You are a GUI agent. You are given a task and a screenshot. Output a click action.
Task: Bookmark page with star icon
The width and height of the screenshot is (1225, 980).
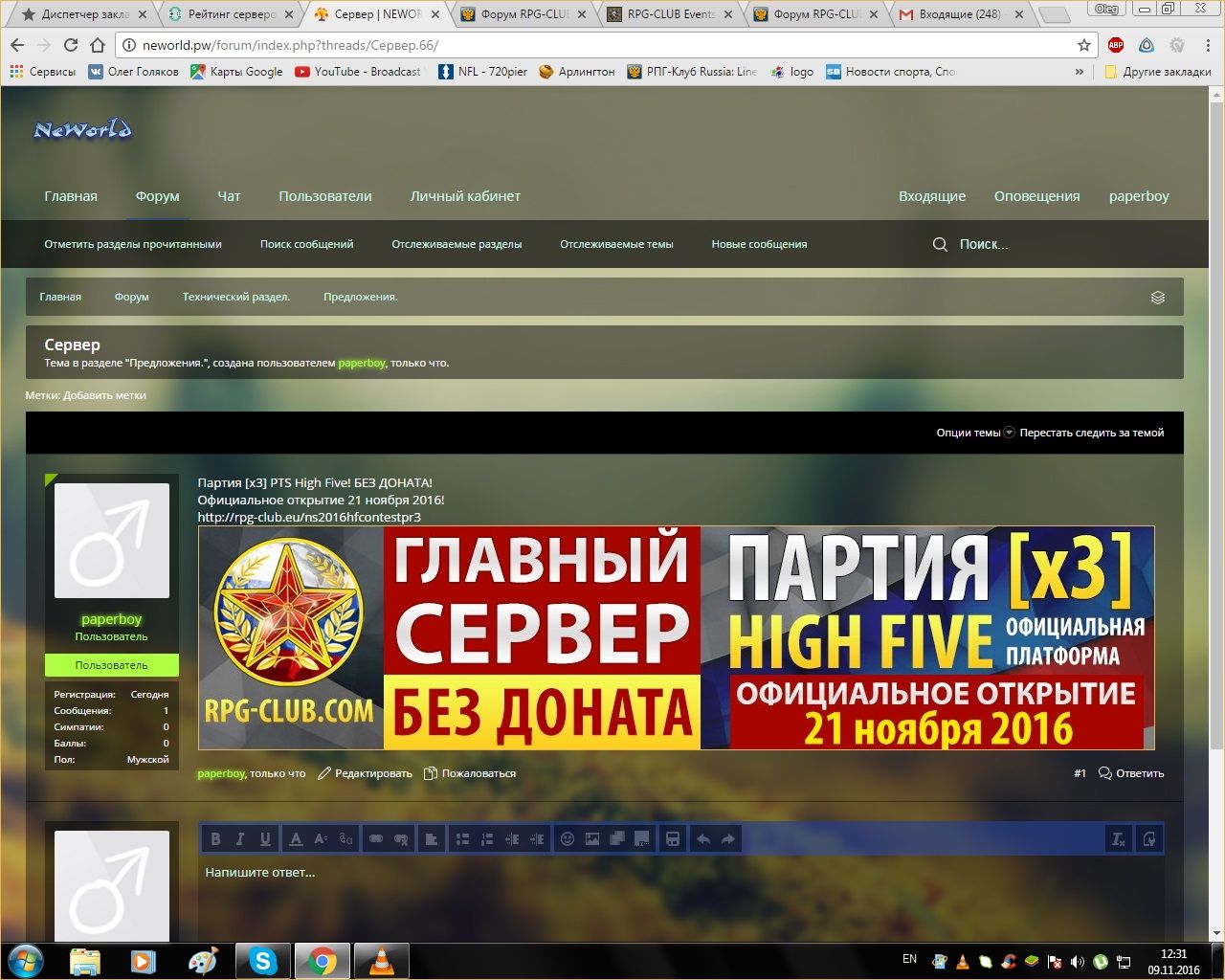[x=1084, y=45]
